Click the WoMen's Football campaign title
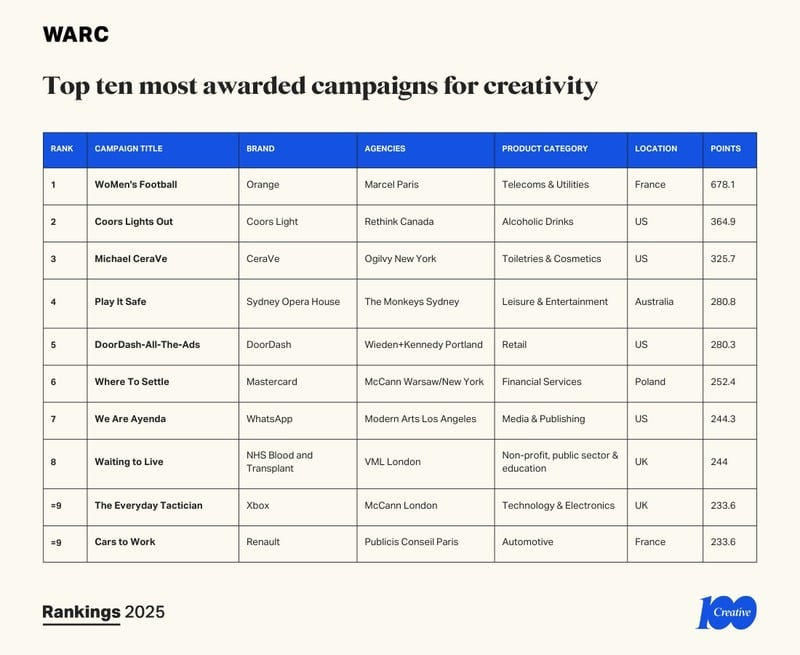This screenshot has height=655, width=800. tap(136, 185)
